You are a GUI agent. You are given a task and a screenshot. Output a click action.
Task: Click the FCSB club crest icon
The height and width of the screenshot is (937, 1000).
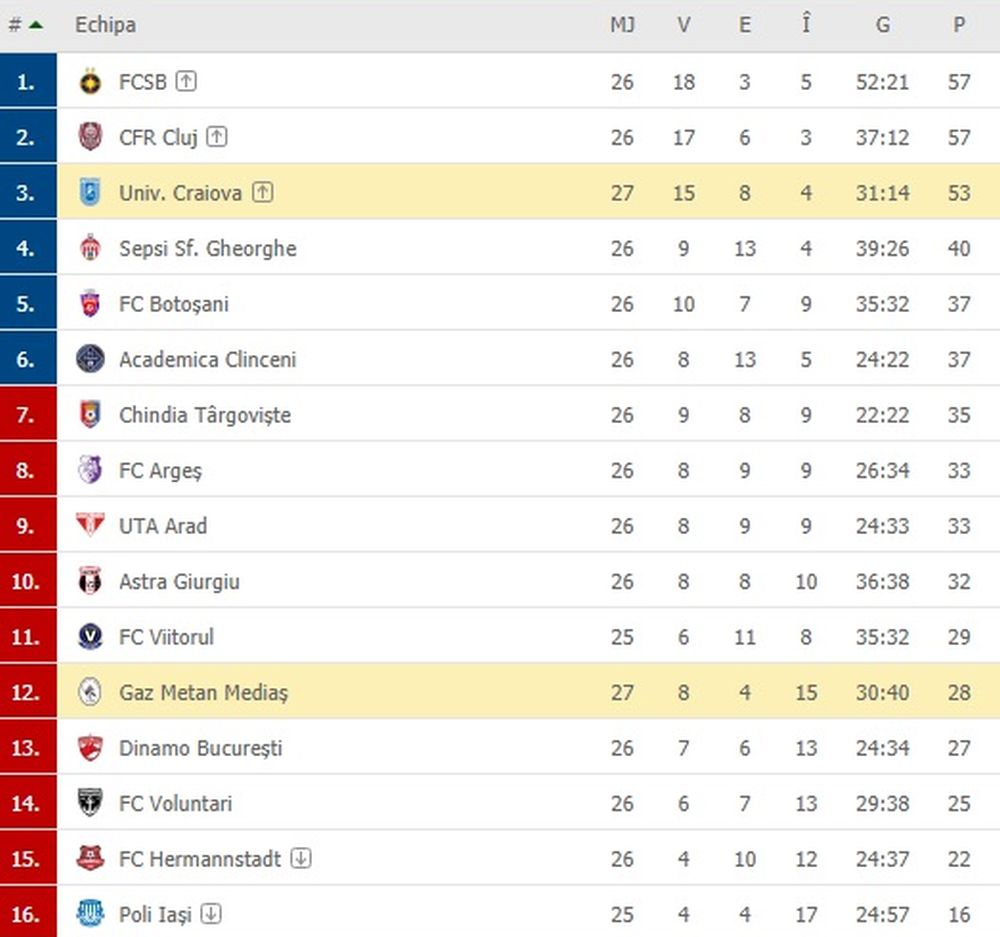point(90,82)
